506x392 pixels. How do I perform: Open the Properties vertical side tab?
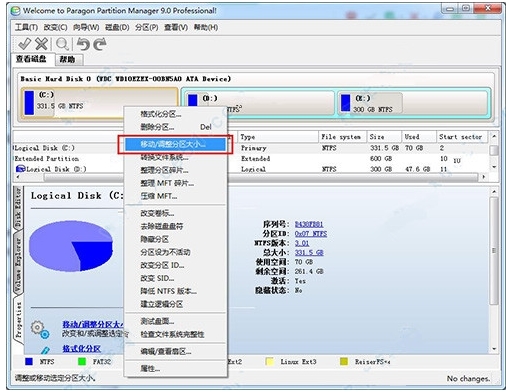click(19, 321)
